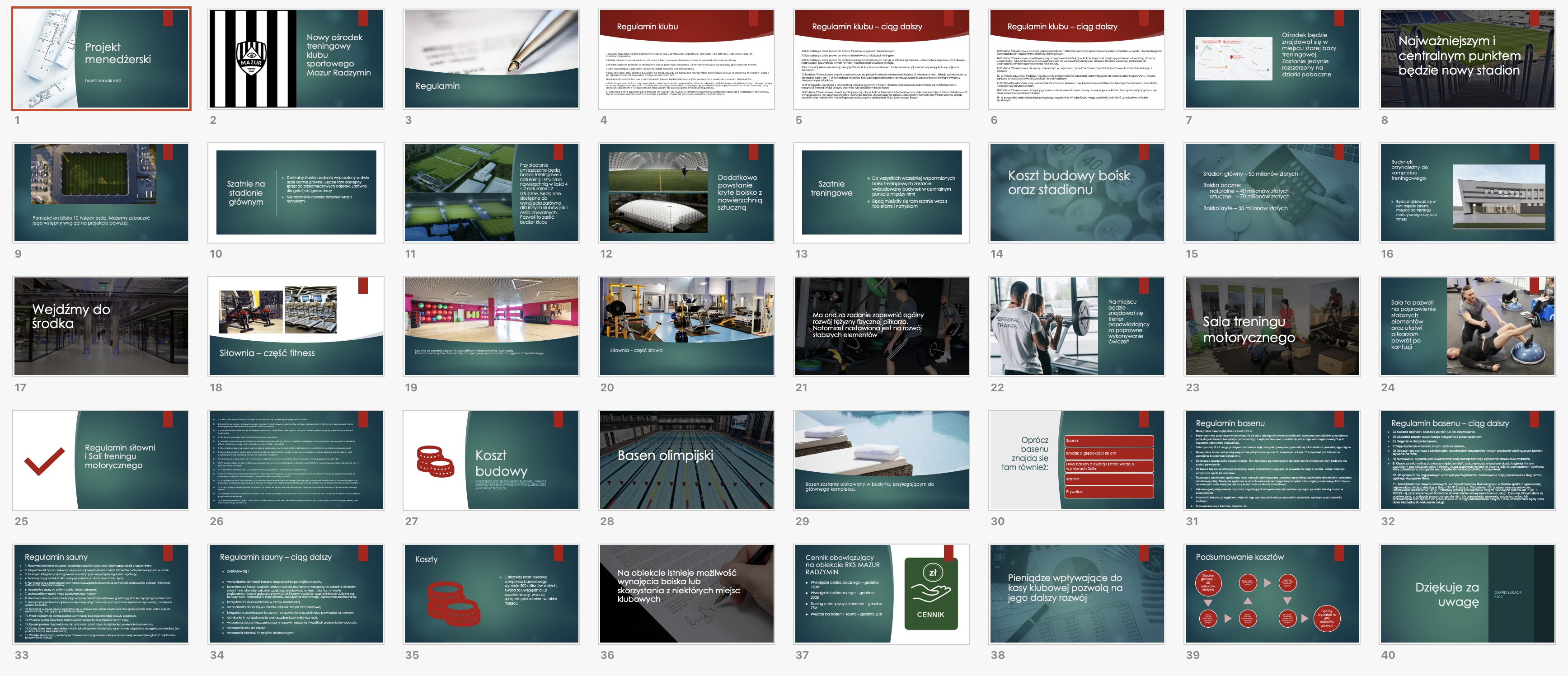This screenshot has height=676, width=1568.
Task: Open slide 39 'Podsumowanie kosztów' diagram
Action: (x=1272, y=594)
